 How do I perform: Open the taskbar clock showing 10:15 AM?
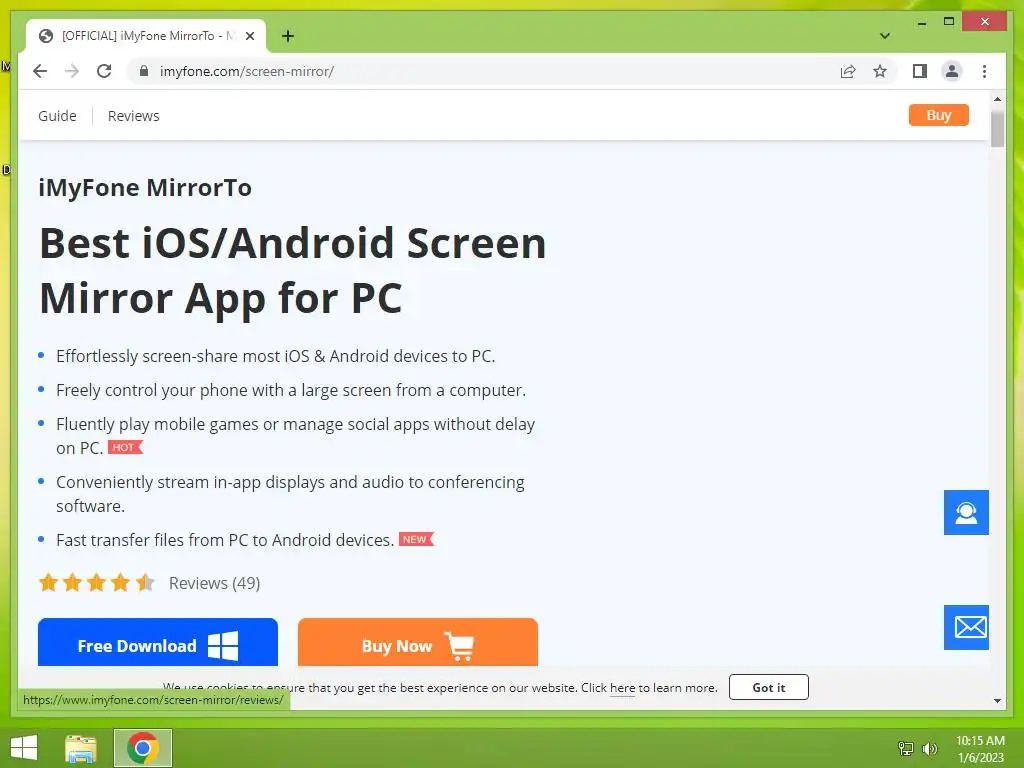980,749
